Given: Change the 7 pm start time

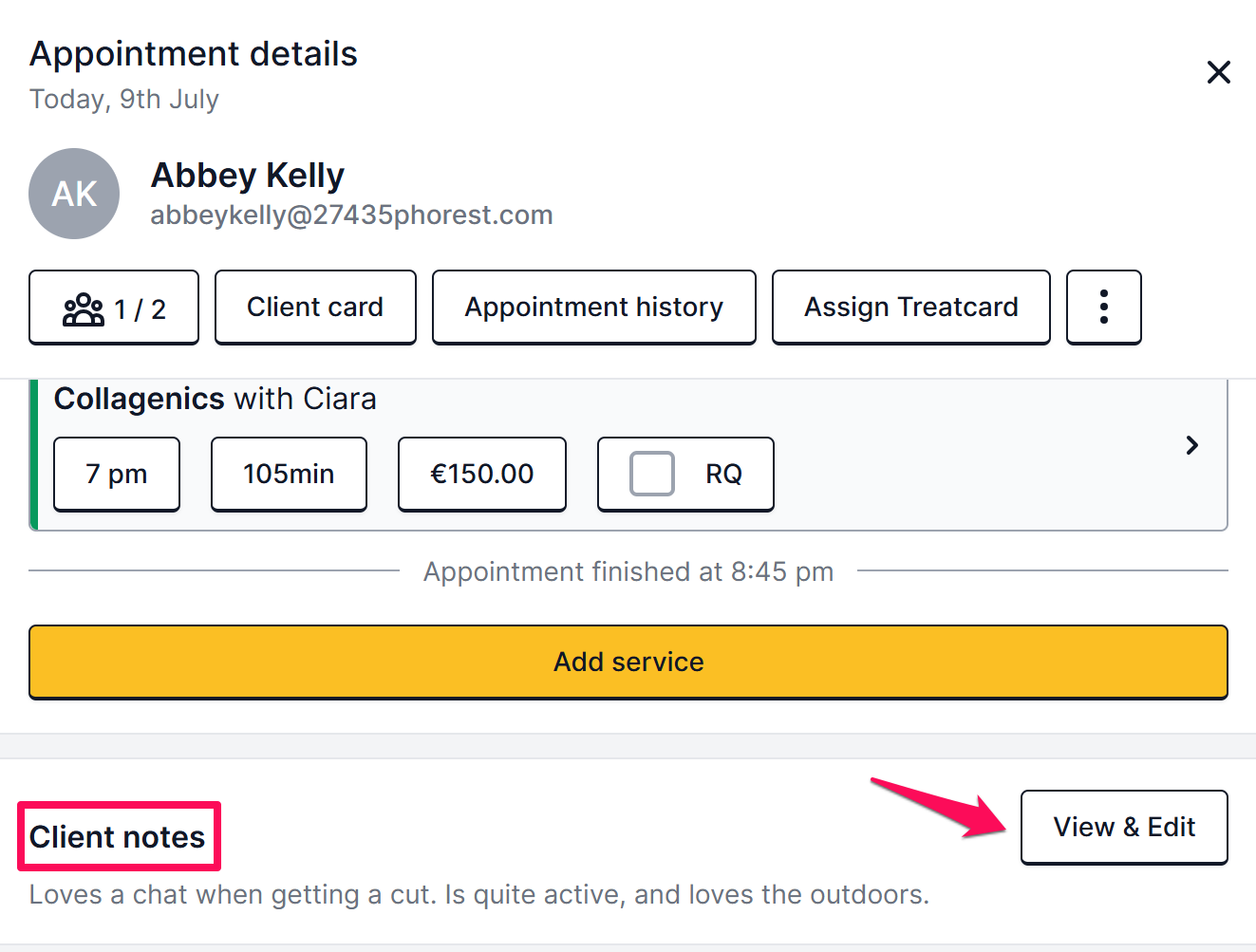Looking at the screenshot, I should 117,474.
